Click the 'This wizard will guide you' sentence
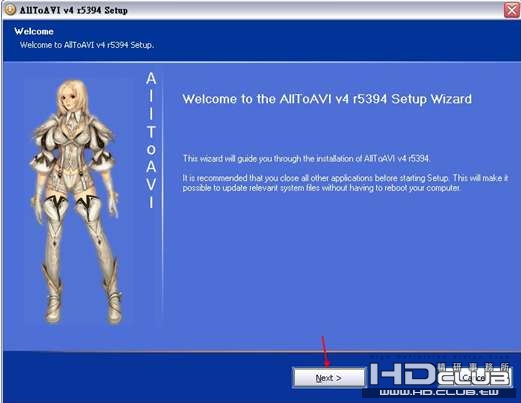 [306, 158]
